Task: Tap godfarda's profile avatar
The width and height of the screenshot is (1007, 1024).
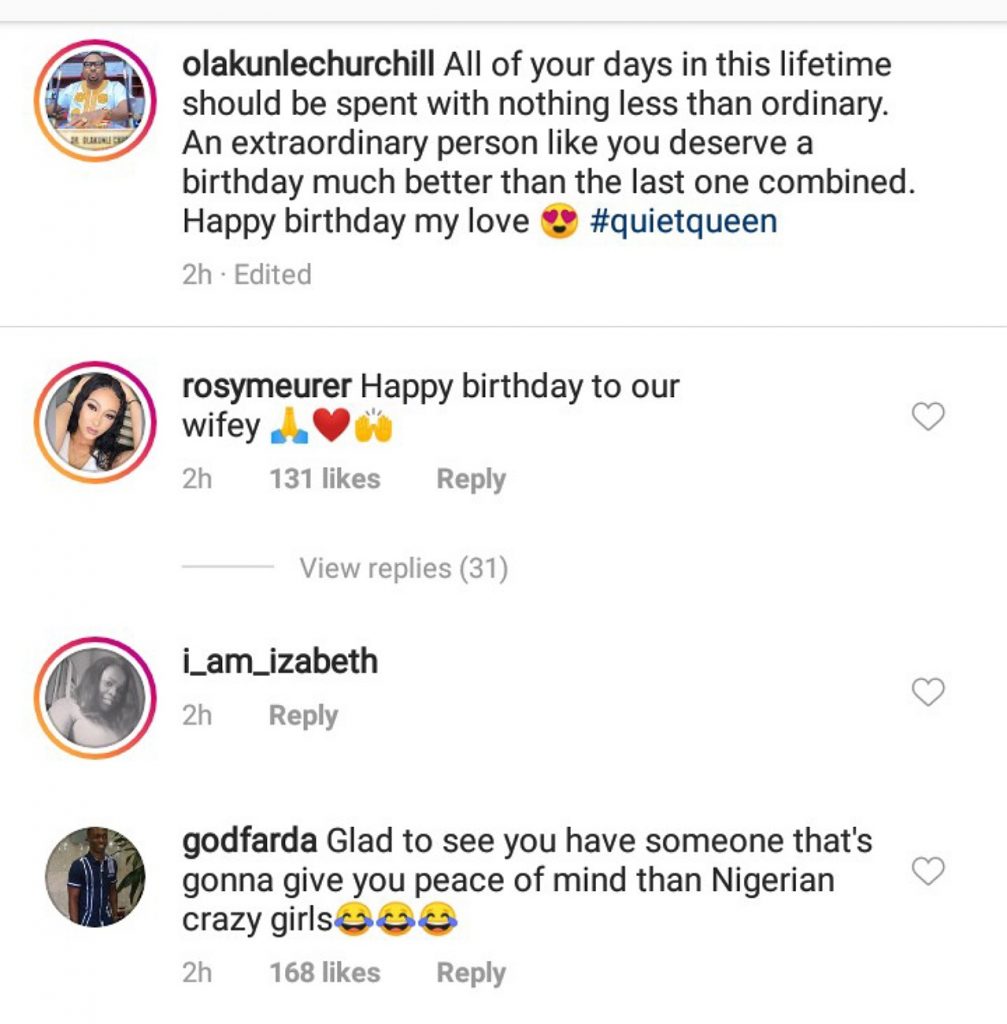Action: coord(96,876)
